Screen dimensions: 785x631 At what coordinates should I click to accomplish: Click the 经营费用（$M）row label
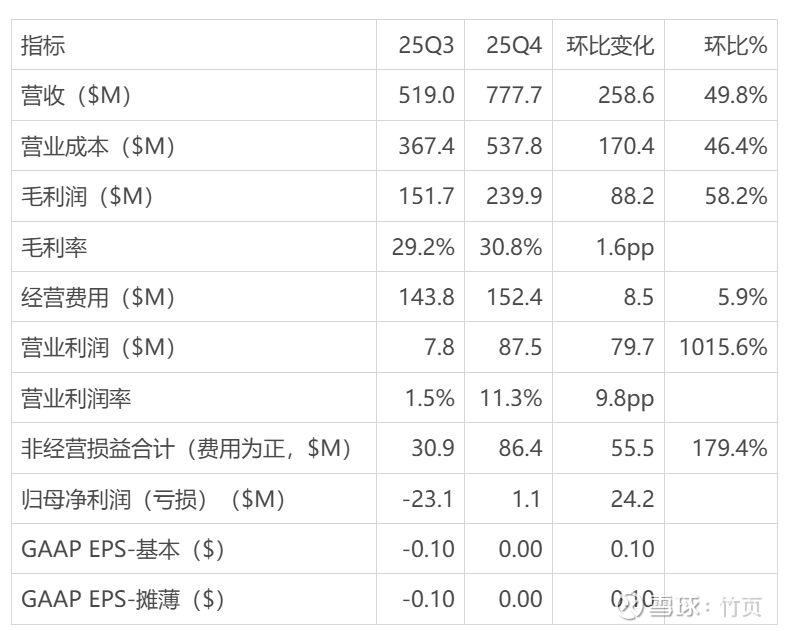point(99,297)
